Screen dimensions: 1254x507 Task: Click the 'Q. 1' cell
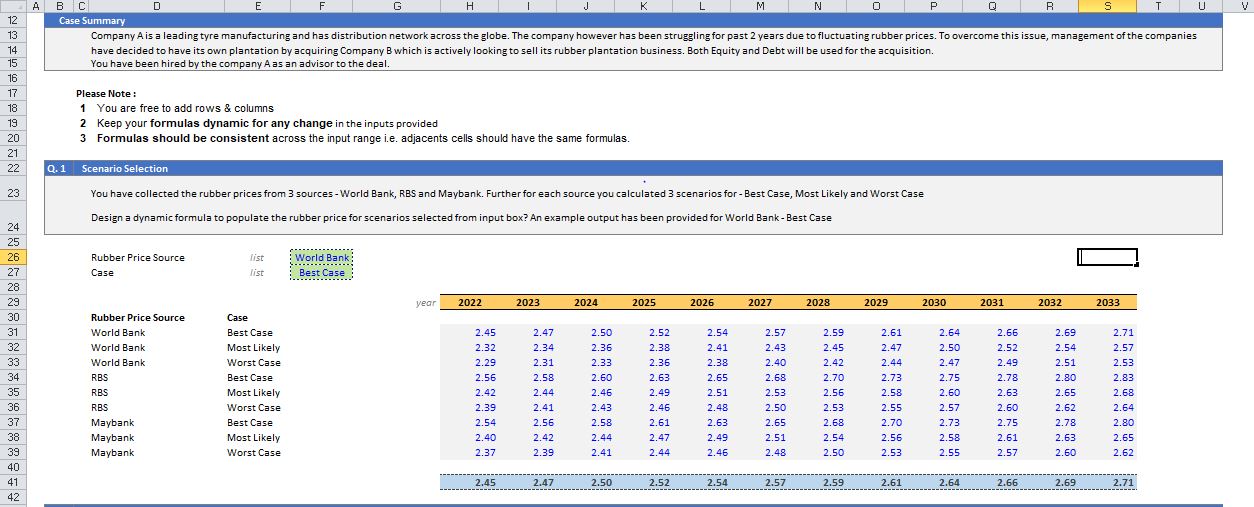pos(58,169)
